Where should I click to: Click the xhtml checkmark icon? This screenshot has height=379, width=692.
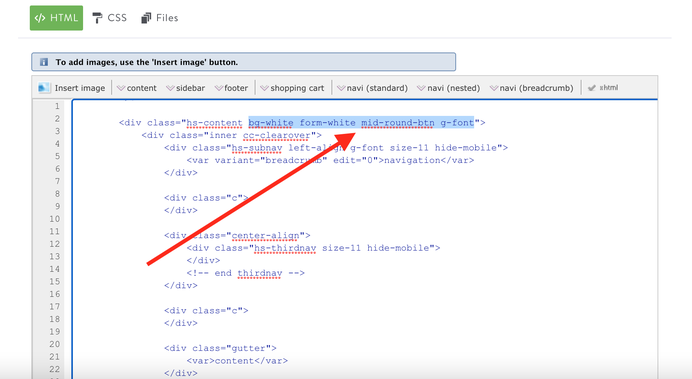click(x=592, y=88)
